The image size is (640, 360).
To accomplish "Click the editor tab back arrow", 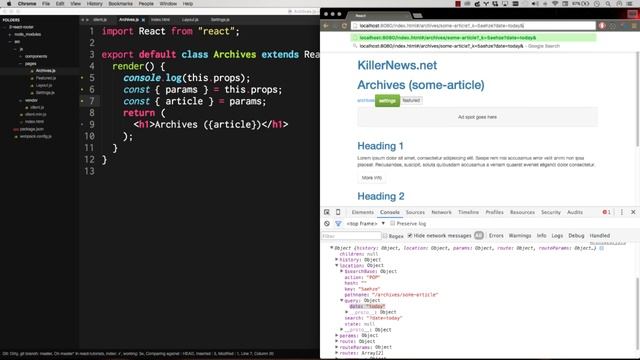I will coord(82,20).
